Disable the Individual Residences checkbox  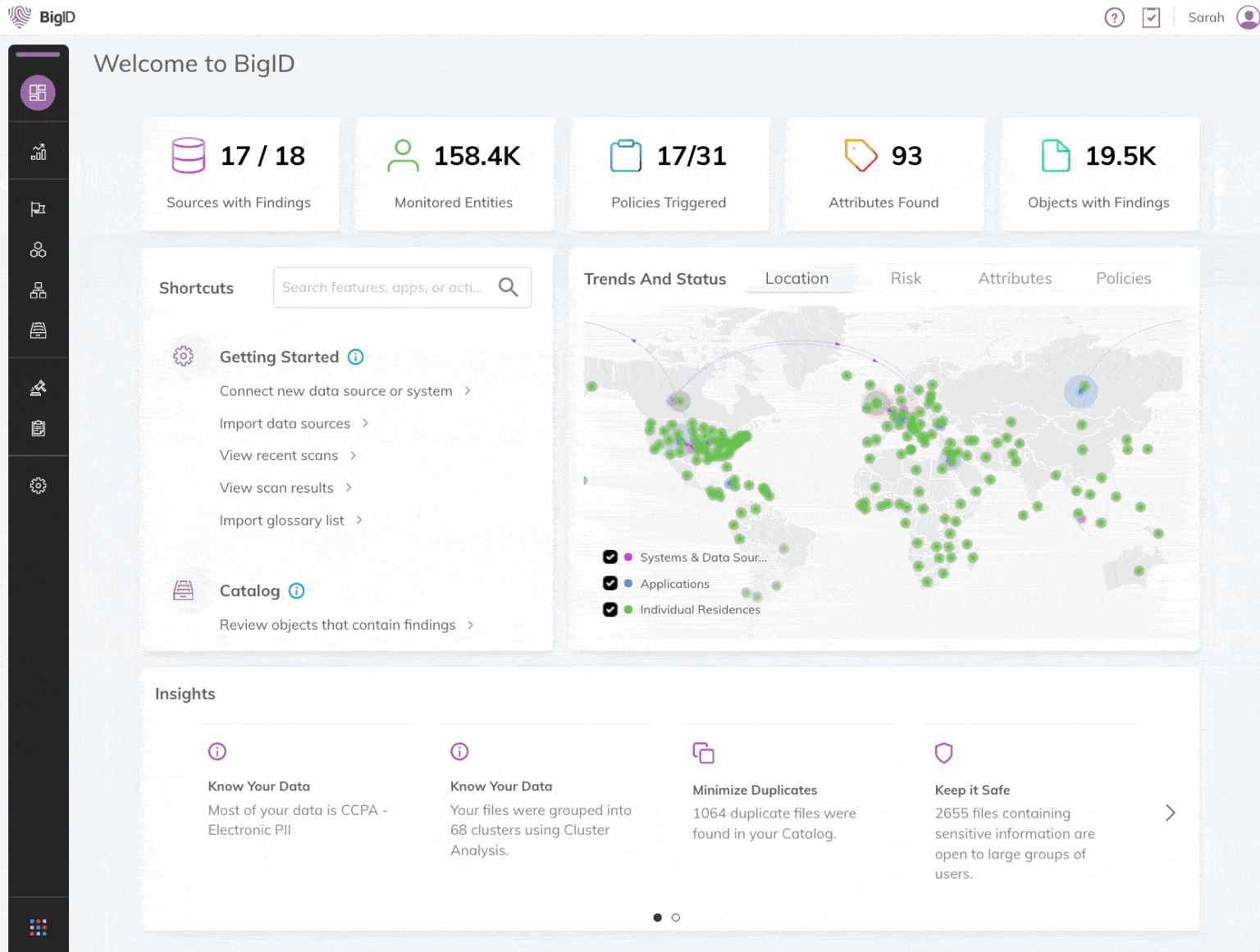(609, 610)
